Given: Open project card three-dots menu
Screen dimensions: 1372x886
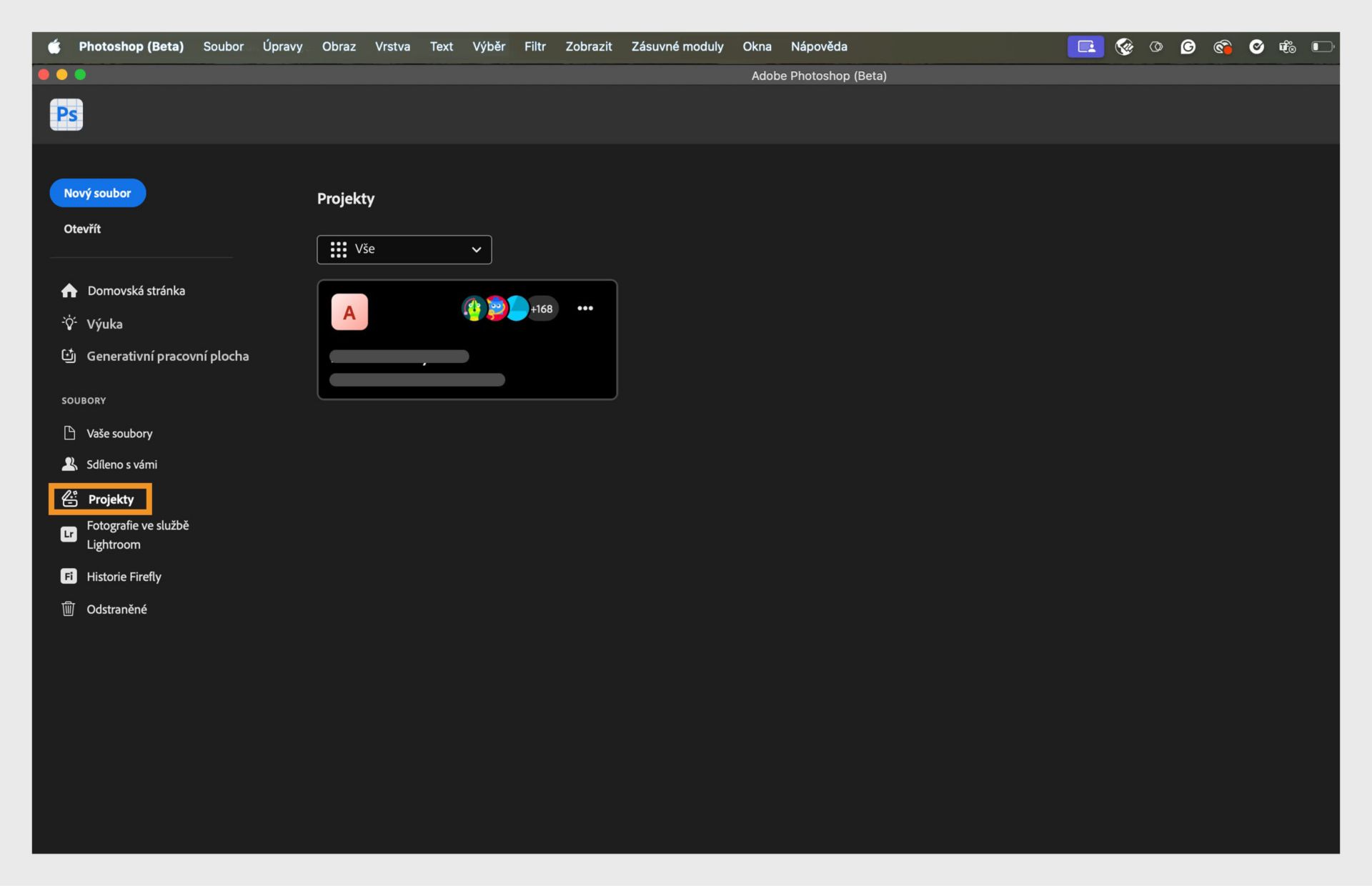Looking at the screenshot, I should tap(585, 309).
